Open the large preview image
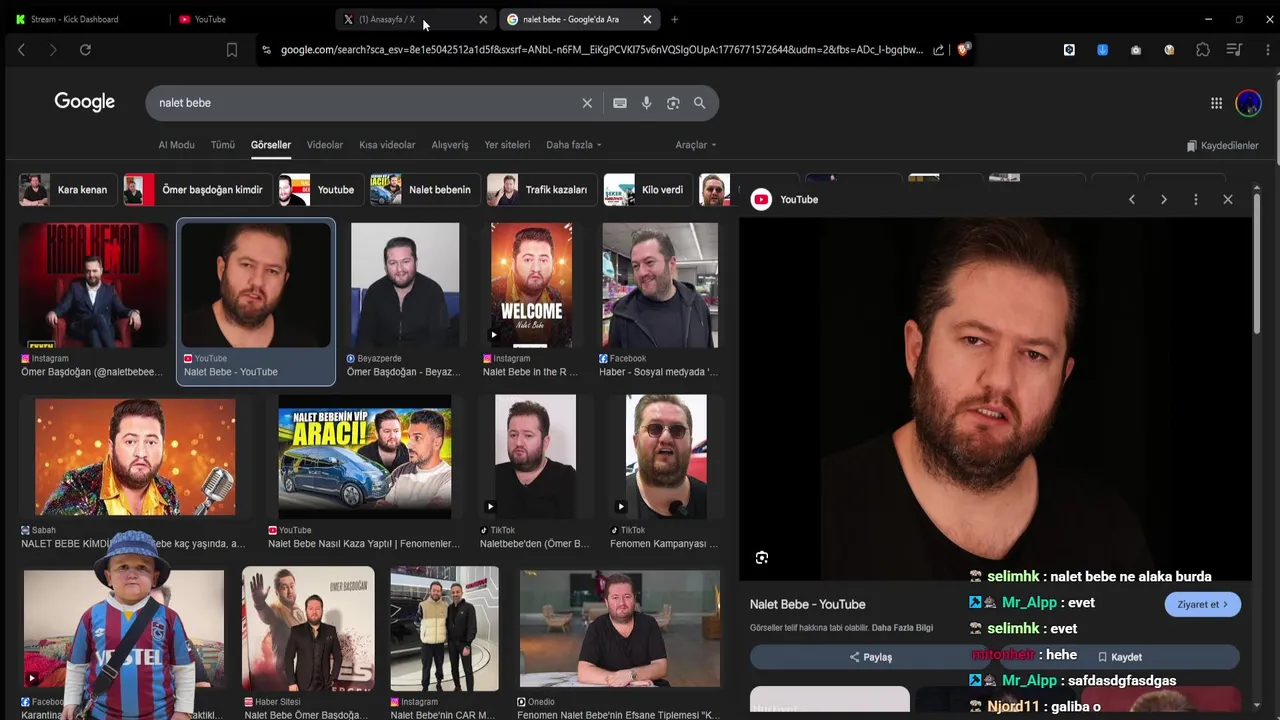The image size is (1280, 720). 995,399
